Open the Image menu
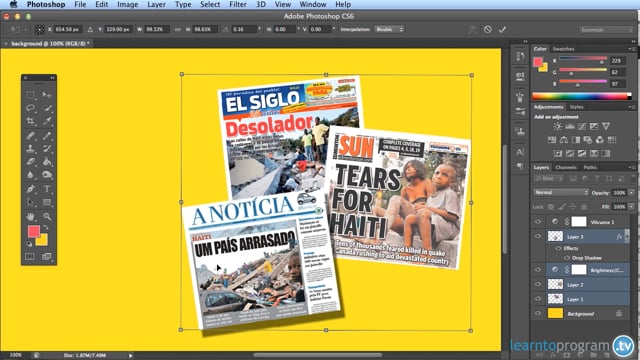Screen dimensions: 640x360 127,4
